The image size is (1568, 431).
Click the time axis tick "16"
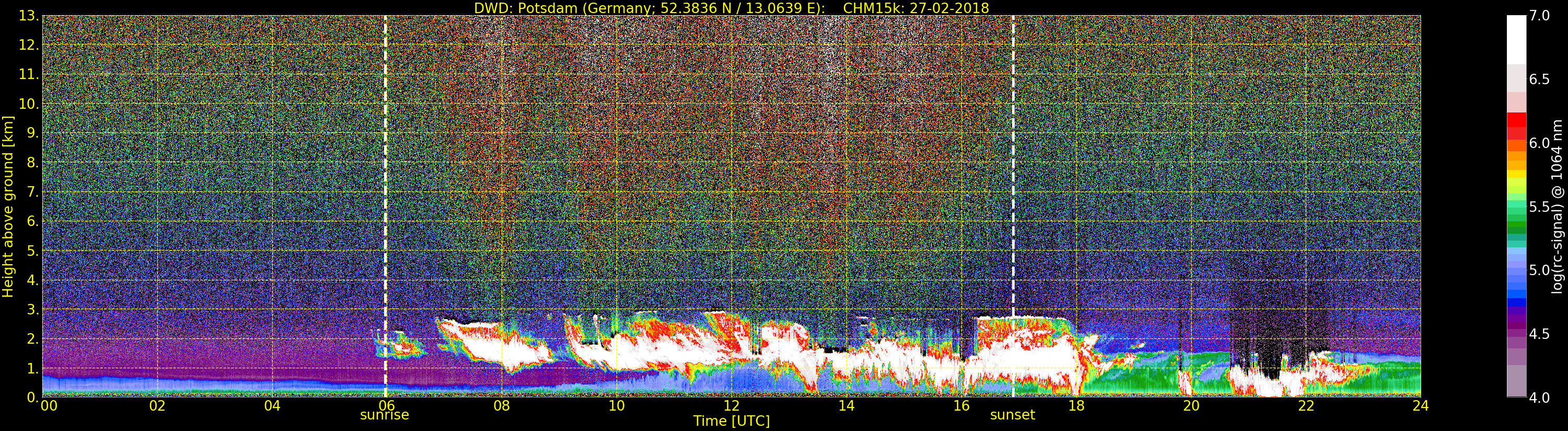pyautogui.click(x=962, y=406)
